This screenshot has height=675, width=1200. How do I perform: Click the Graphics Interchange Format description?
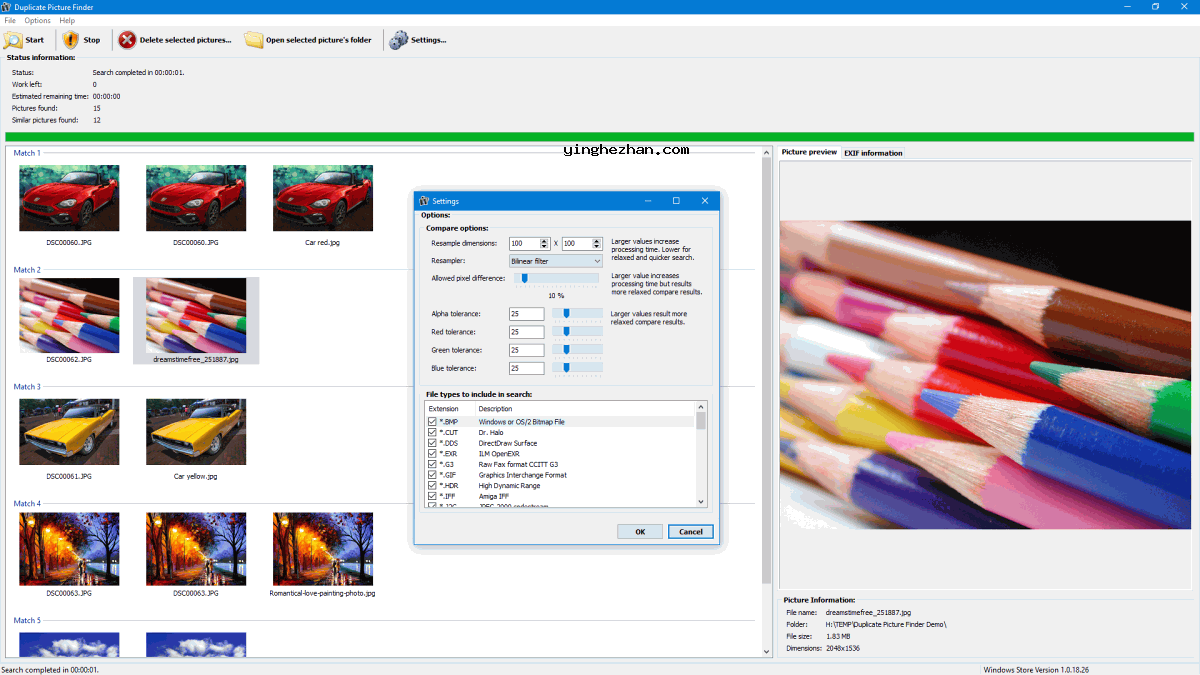pyautogui.click(x=522, y=475)
